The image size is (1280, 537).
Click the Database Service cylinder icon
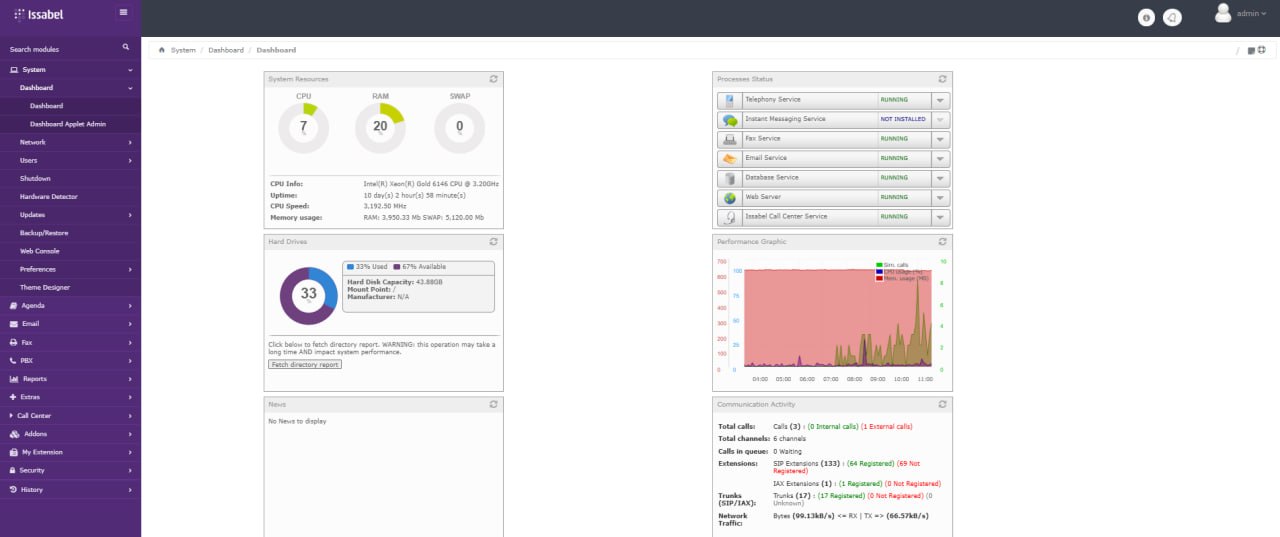730,178
